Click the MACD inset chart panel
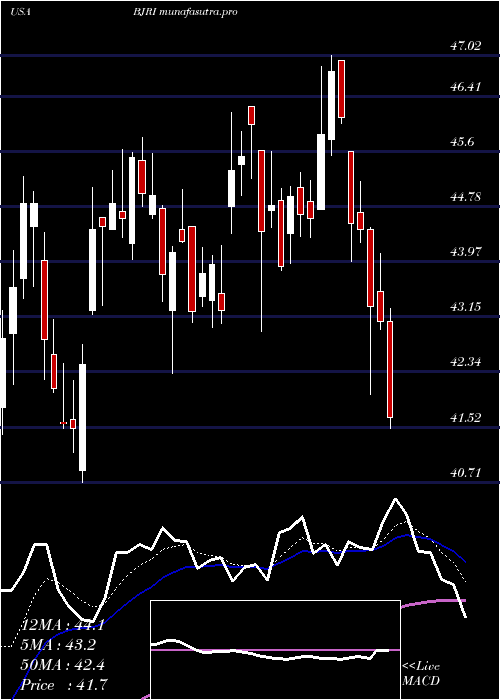The height and width of the screenshot is (700, 500). pos(275,650)
